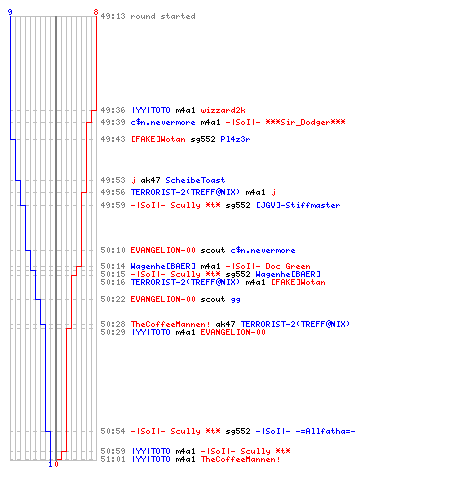450x500 pixels.
Task: Select the 49:56 timestamp
Action: pyautogui.click(x=113, y=192)
